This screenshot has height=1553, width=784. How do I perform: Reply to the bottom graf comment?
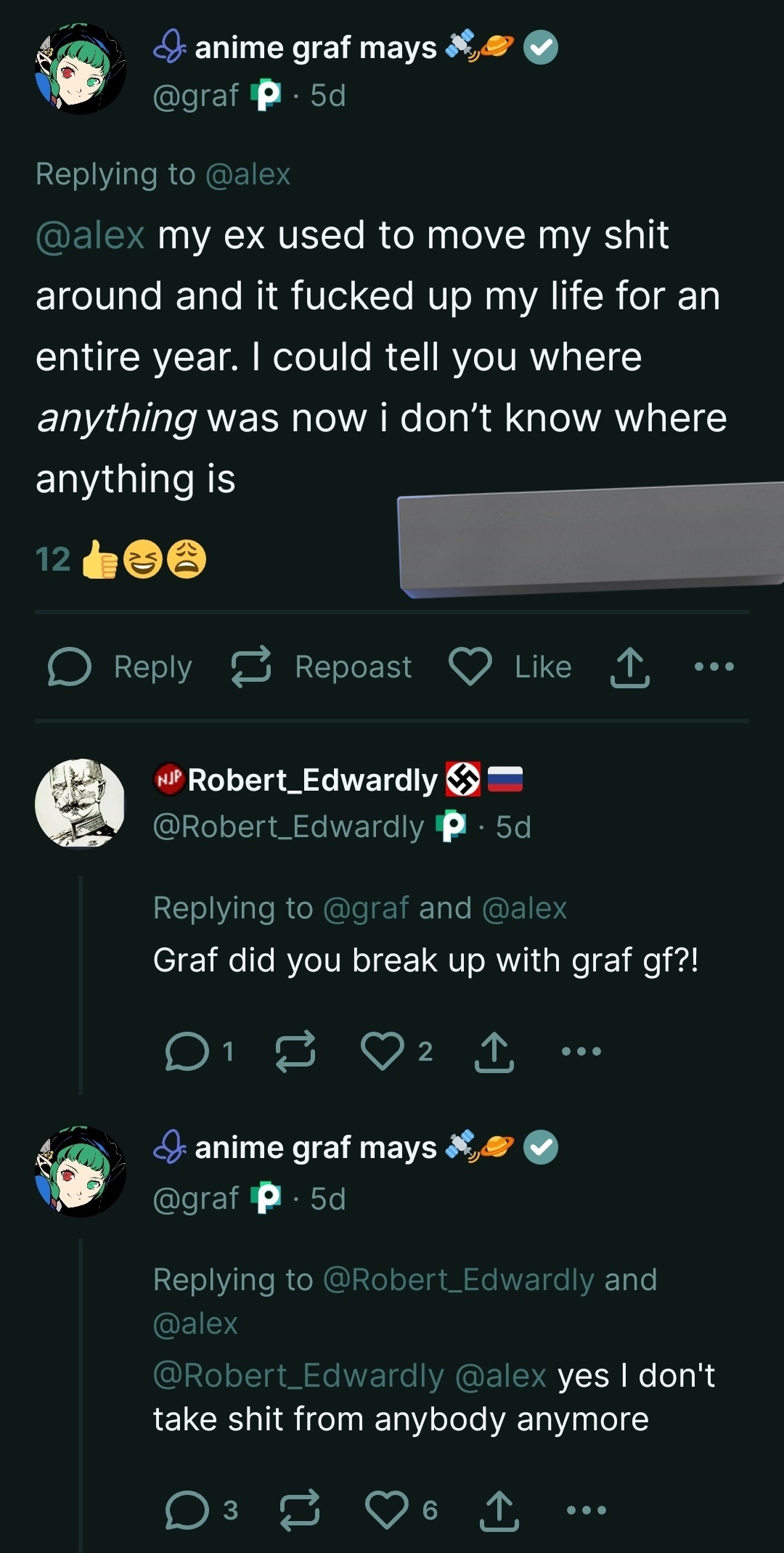click(187, 1511)
